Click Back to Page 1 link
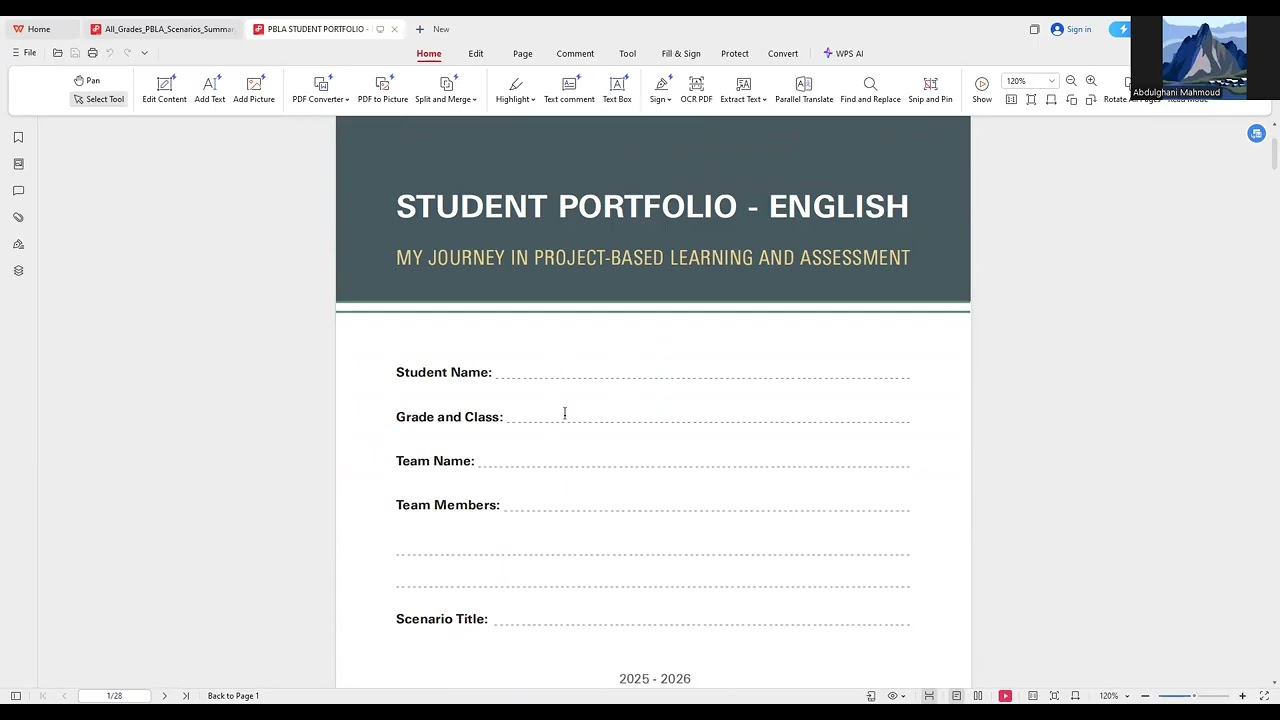 [x=233, y=696]
